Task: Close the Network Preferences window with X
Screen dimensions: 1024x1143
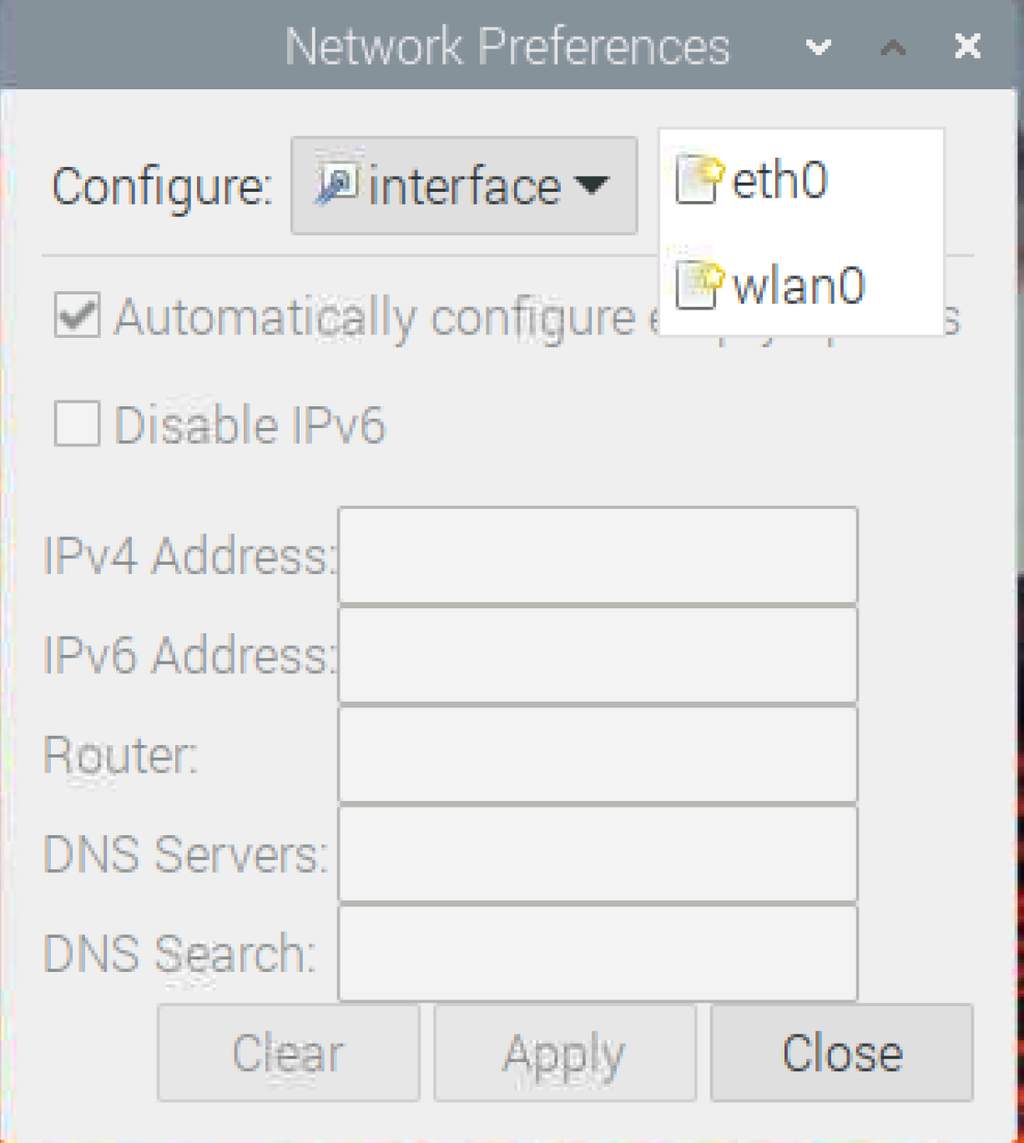Action: pos(968,46)
